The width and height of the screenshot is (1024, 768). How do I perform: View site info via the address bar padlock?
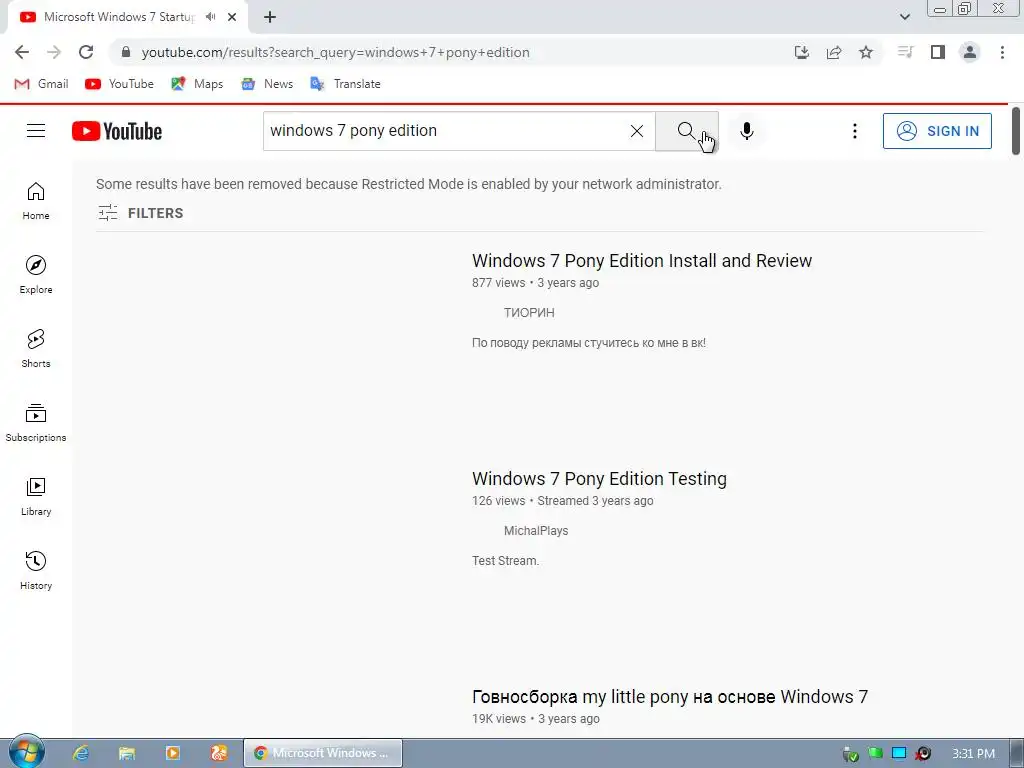126,52
